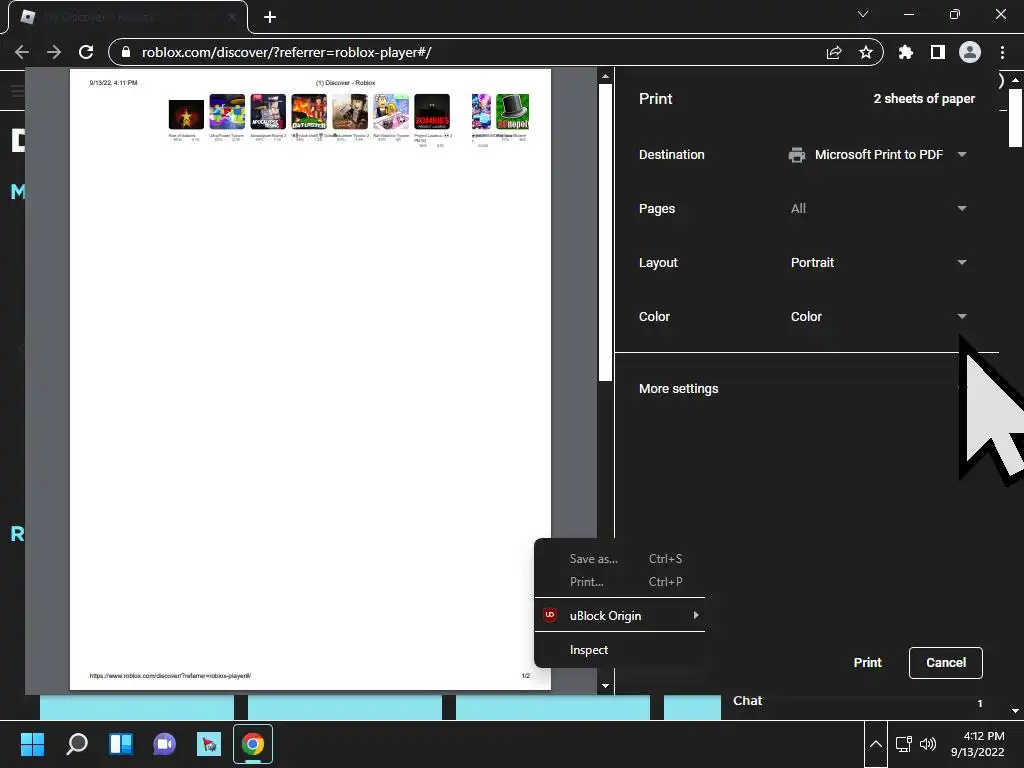Click the Chrome taskbar icon
The height and width of the screenshot is (768, 1024).
[253, 744]
